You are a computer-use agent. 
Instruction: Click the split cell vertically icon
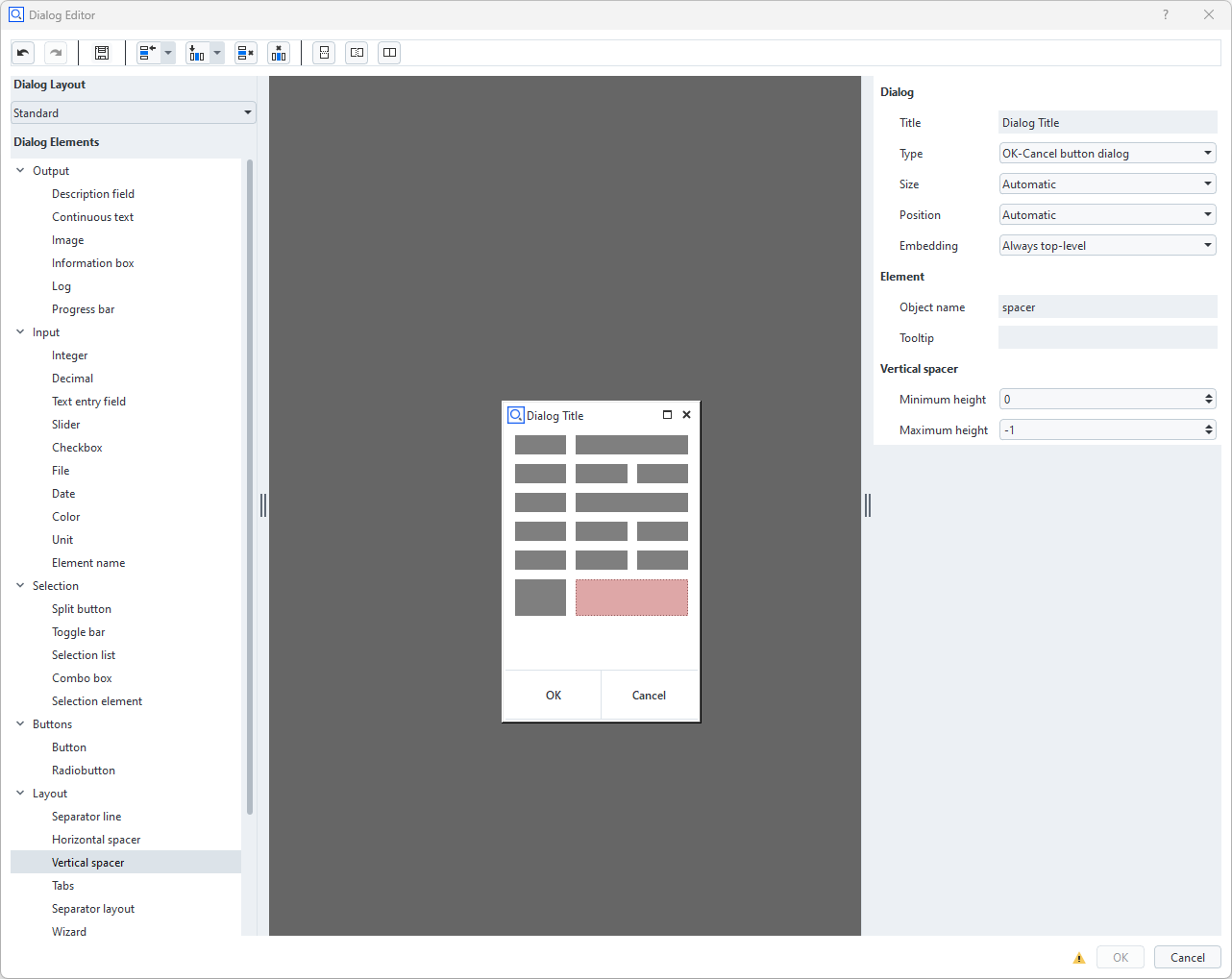pyautogui.click(x=325, y=53)
